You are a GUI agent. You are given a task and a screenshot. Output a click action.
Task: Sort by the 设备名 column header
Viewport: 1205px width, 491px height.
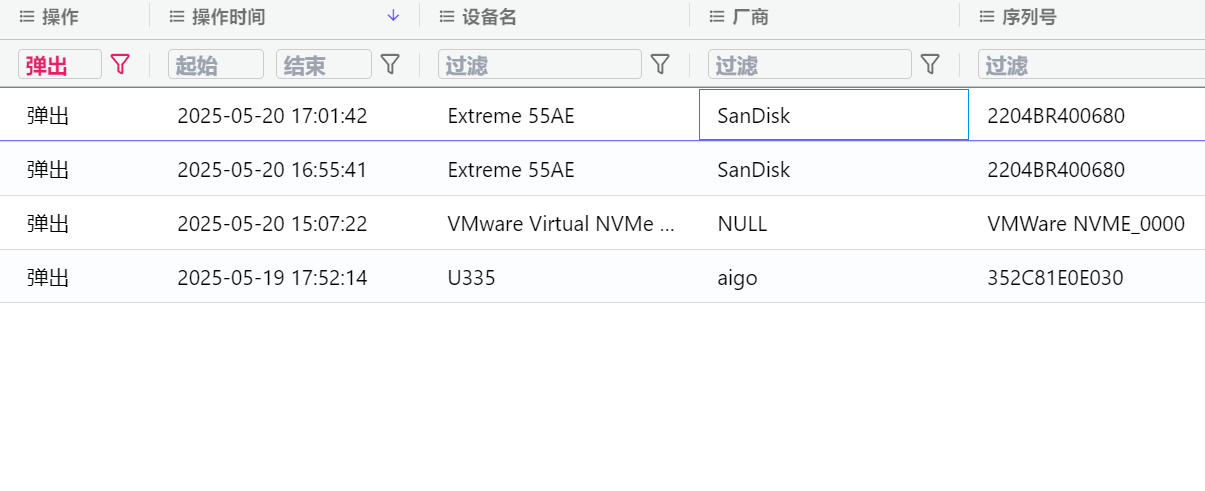(x=490, y=17)
